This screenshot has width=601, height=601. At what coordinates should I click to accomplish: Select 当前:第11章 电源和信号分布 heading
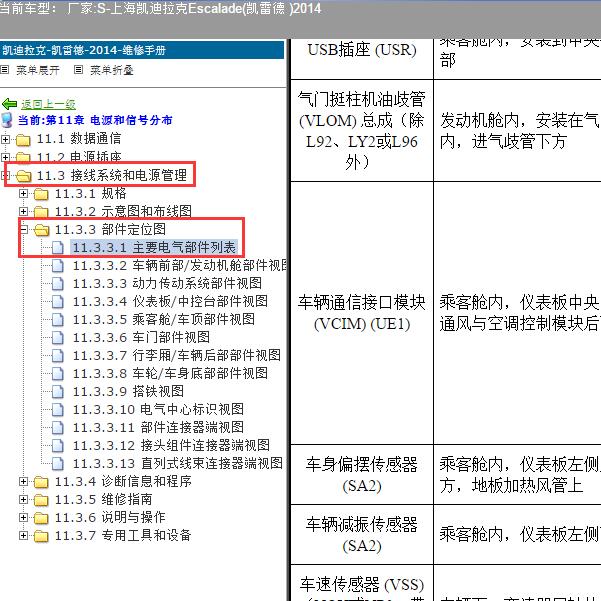95,120
